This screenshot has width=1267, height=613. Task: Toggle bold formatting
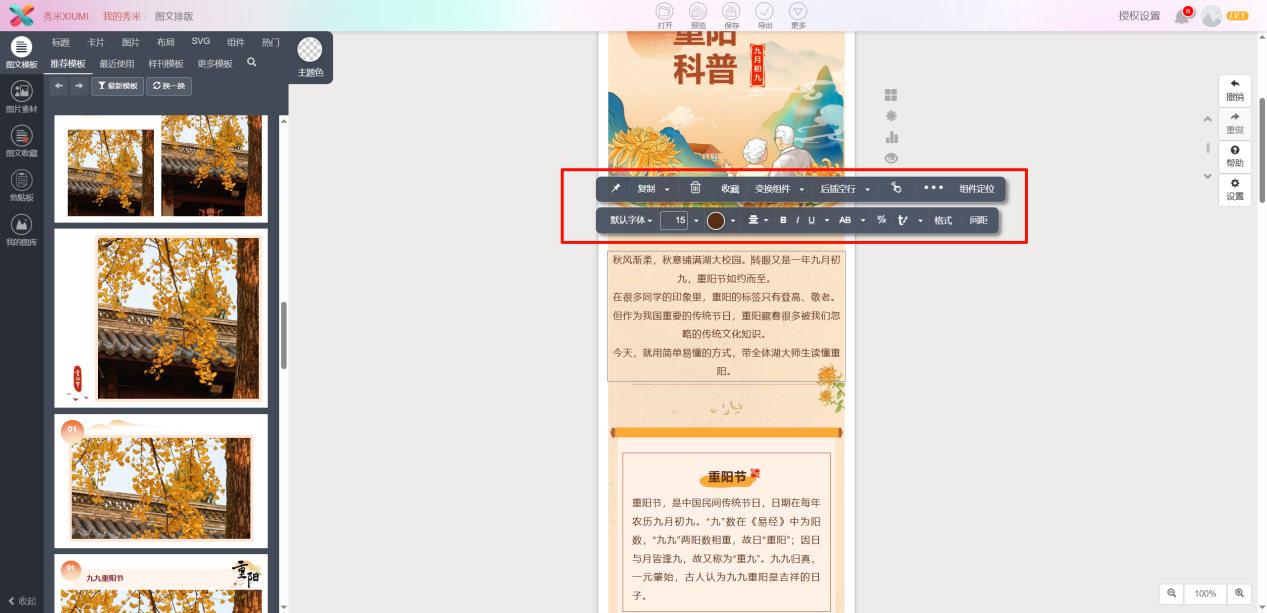[783, 220]
